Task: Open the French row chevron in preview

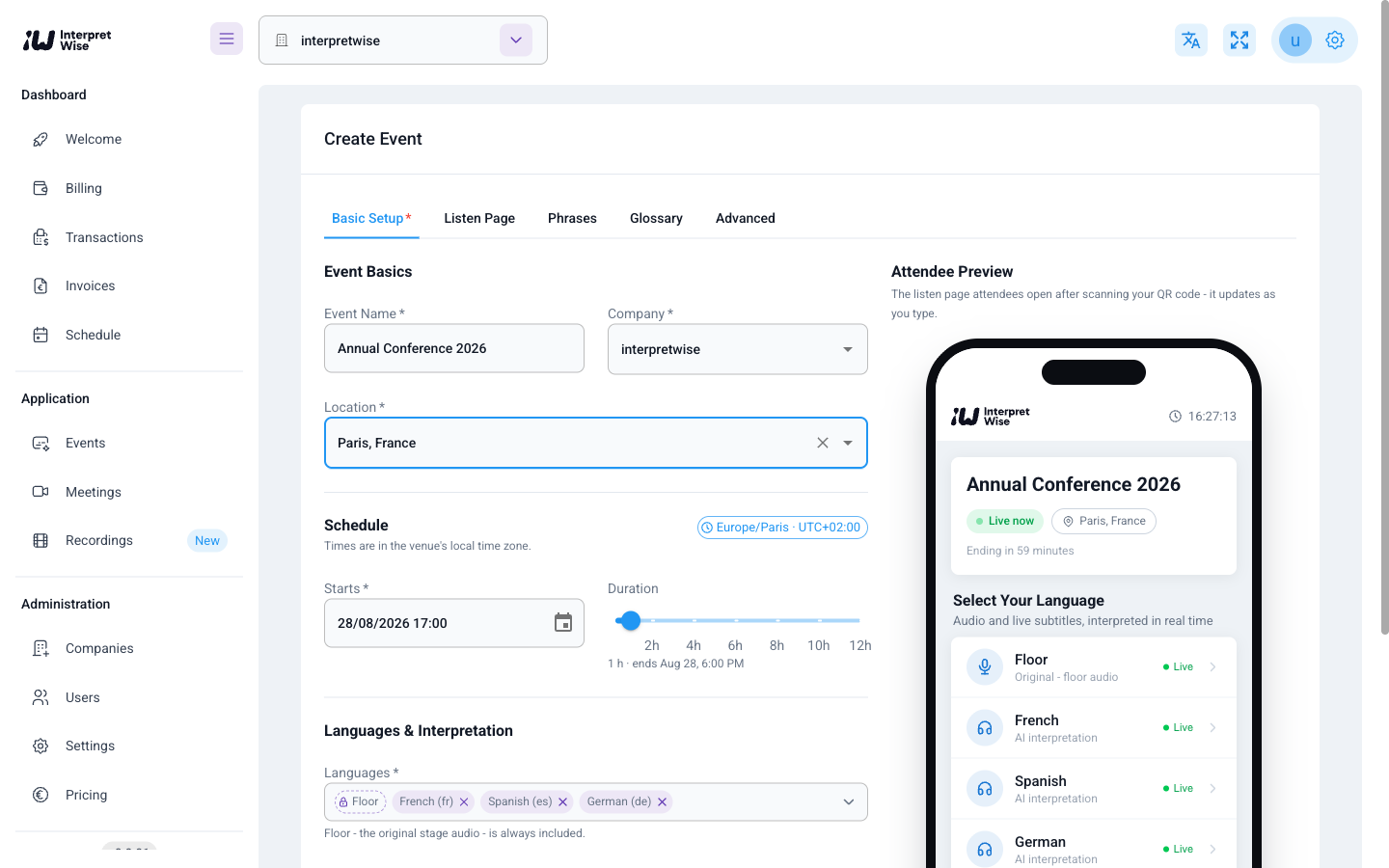Action: pos(1212,727)
